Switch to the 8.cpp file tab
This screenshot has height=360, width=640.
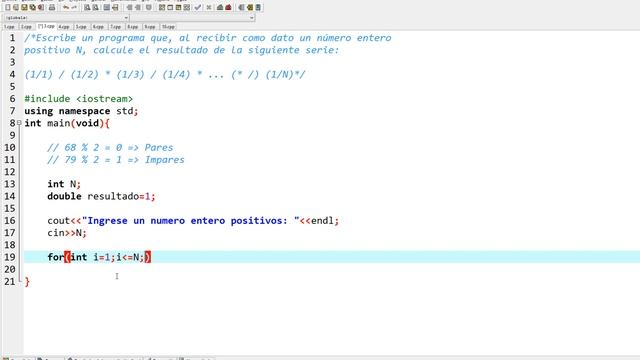click(133, 27)
